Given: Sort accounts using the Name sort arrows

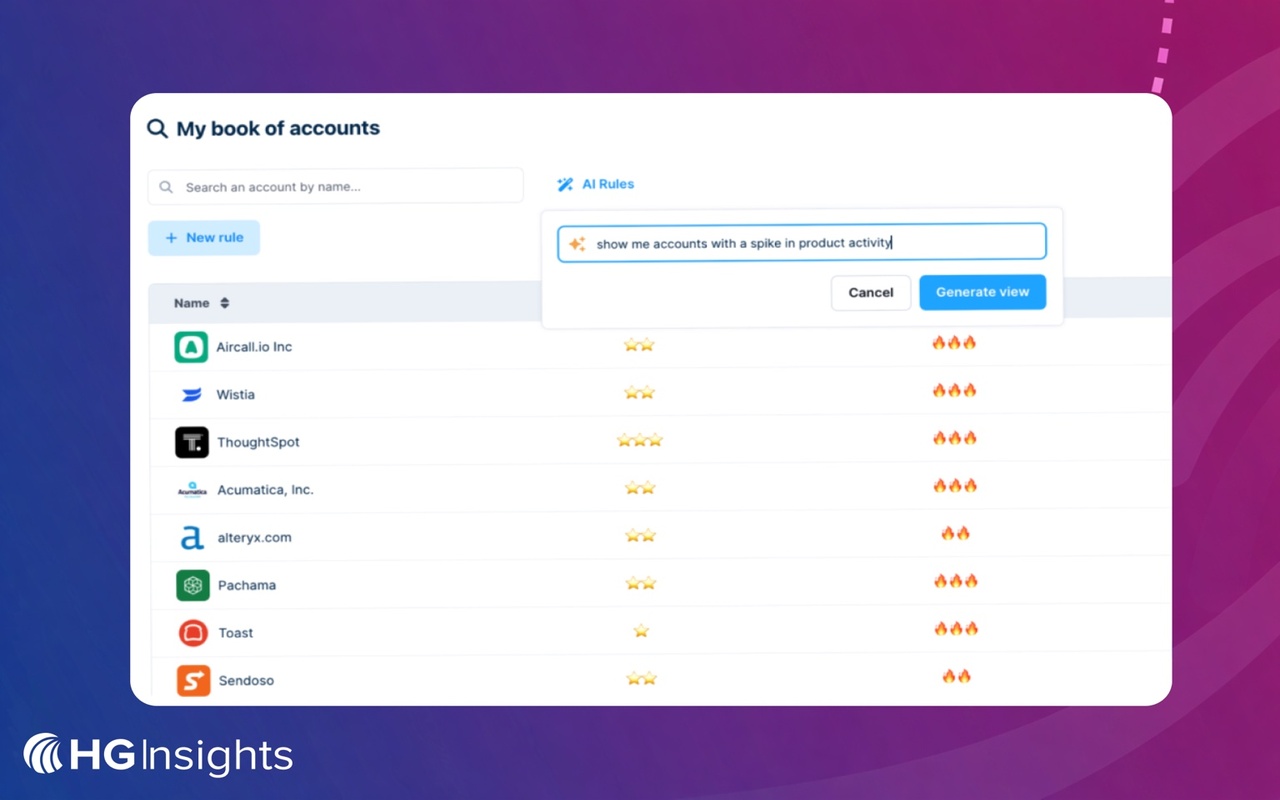Looking at the screenshot, I should click(225, 303).
